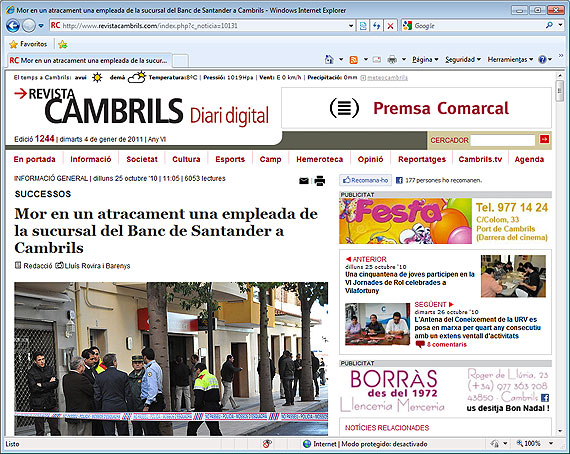The image size is (570, 454).
Task: Open the Informació section
Action: [91, 159]
